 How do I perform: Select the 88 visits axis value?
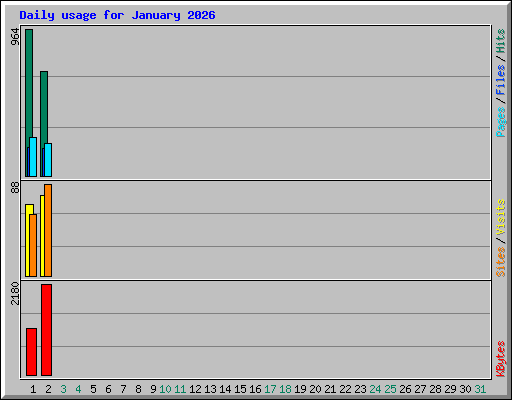pyautogui.click(x=15, y=188)
